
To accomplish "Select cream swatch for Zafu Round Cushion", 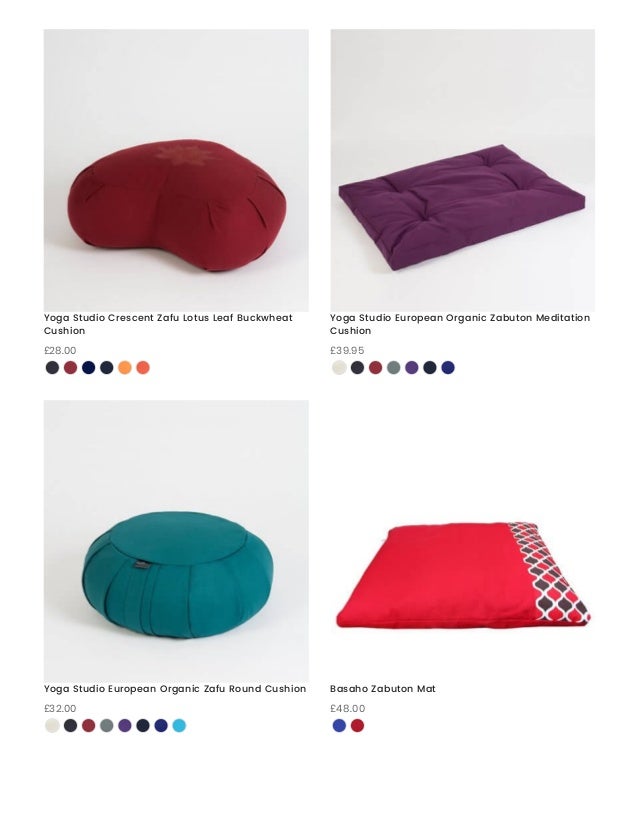I will [x=52, y=725].
